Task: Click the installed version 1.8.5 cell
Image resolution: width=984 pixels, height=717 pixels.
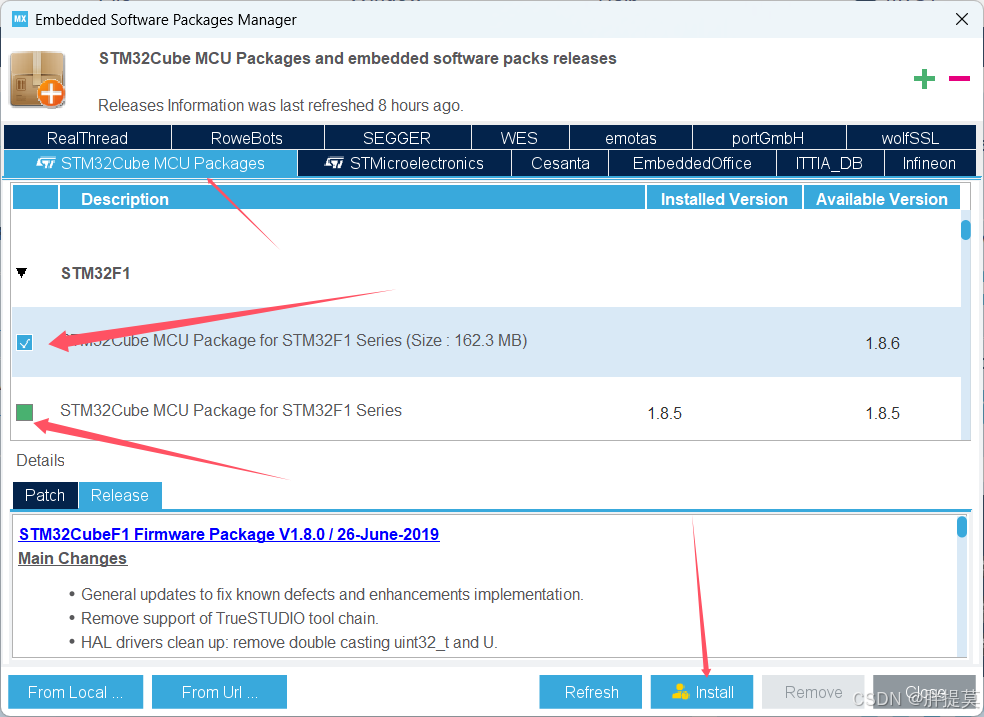Action: coord(665,413)
